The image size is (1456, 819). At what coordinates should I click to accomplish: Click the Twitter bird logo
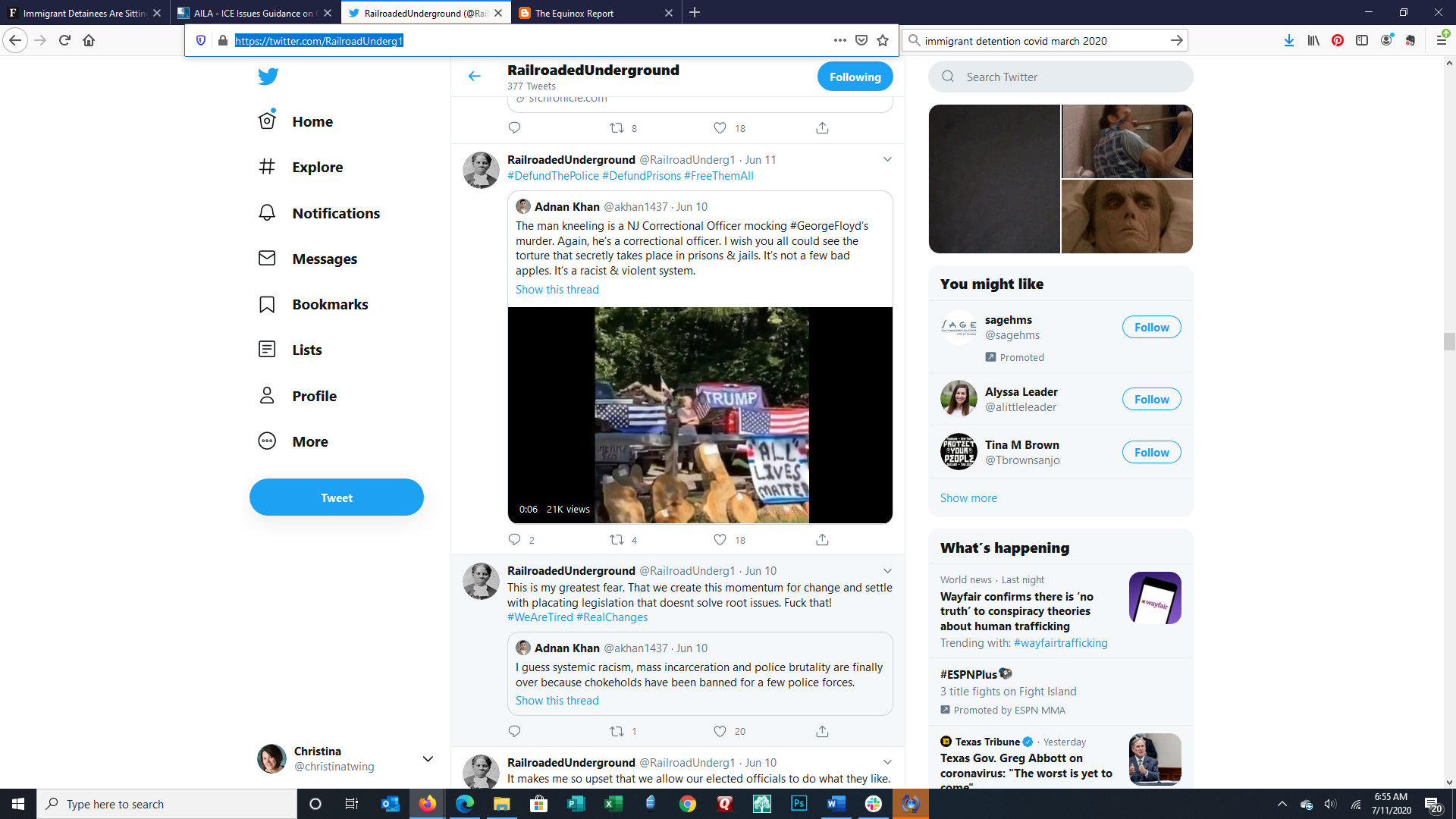(x=268, y=76)
